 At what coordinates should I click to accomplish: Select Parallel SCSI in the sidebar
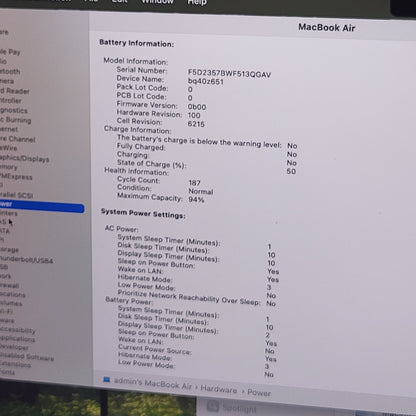click(16, 195)
